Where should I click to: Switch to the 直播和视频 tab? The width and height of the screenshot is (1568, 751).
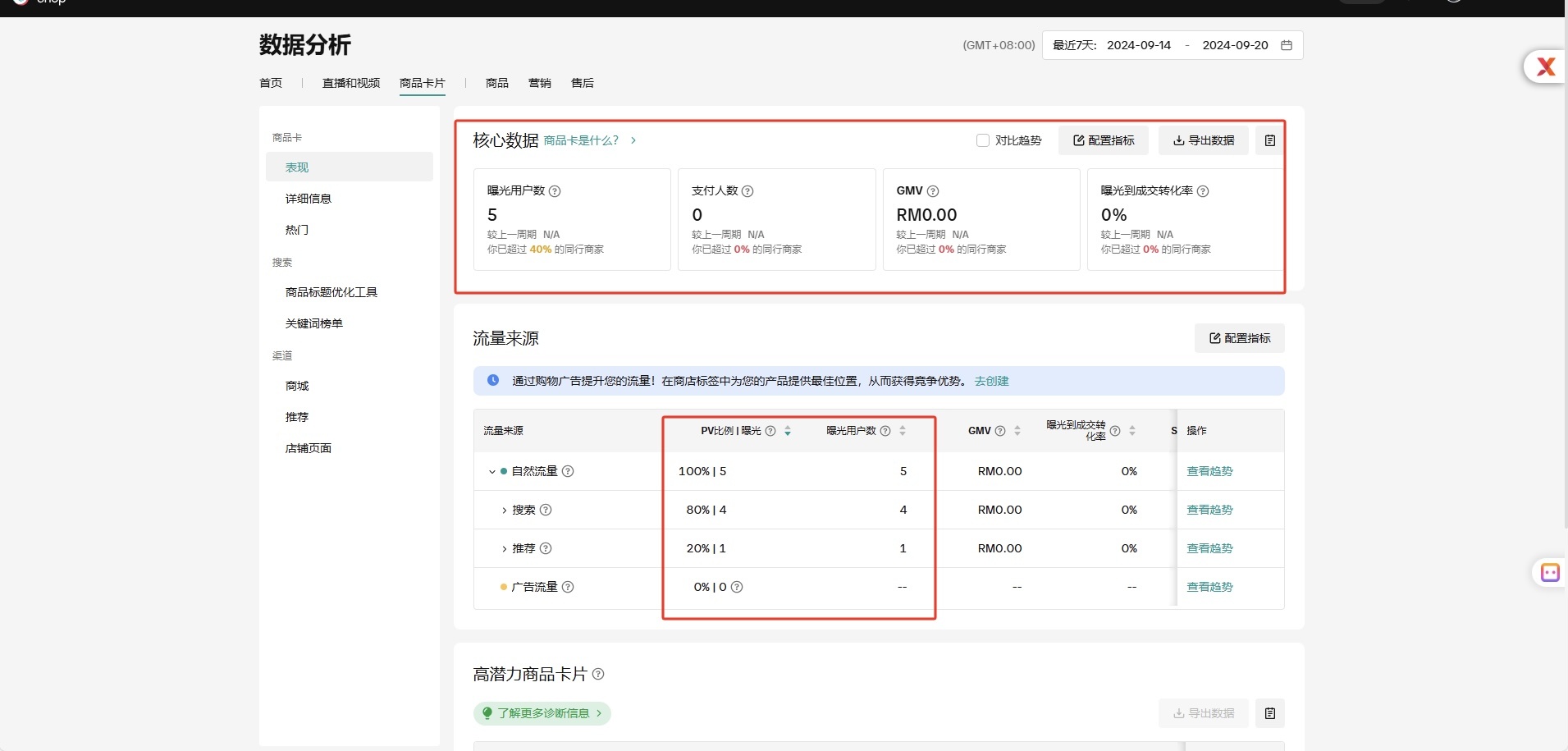tap(351, 83)
